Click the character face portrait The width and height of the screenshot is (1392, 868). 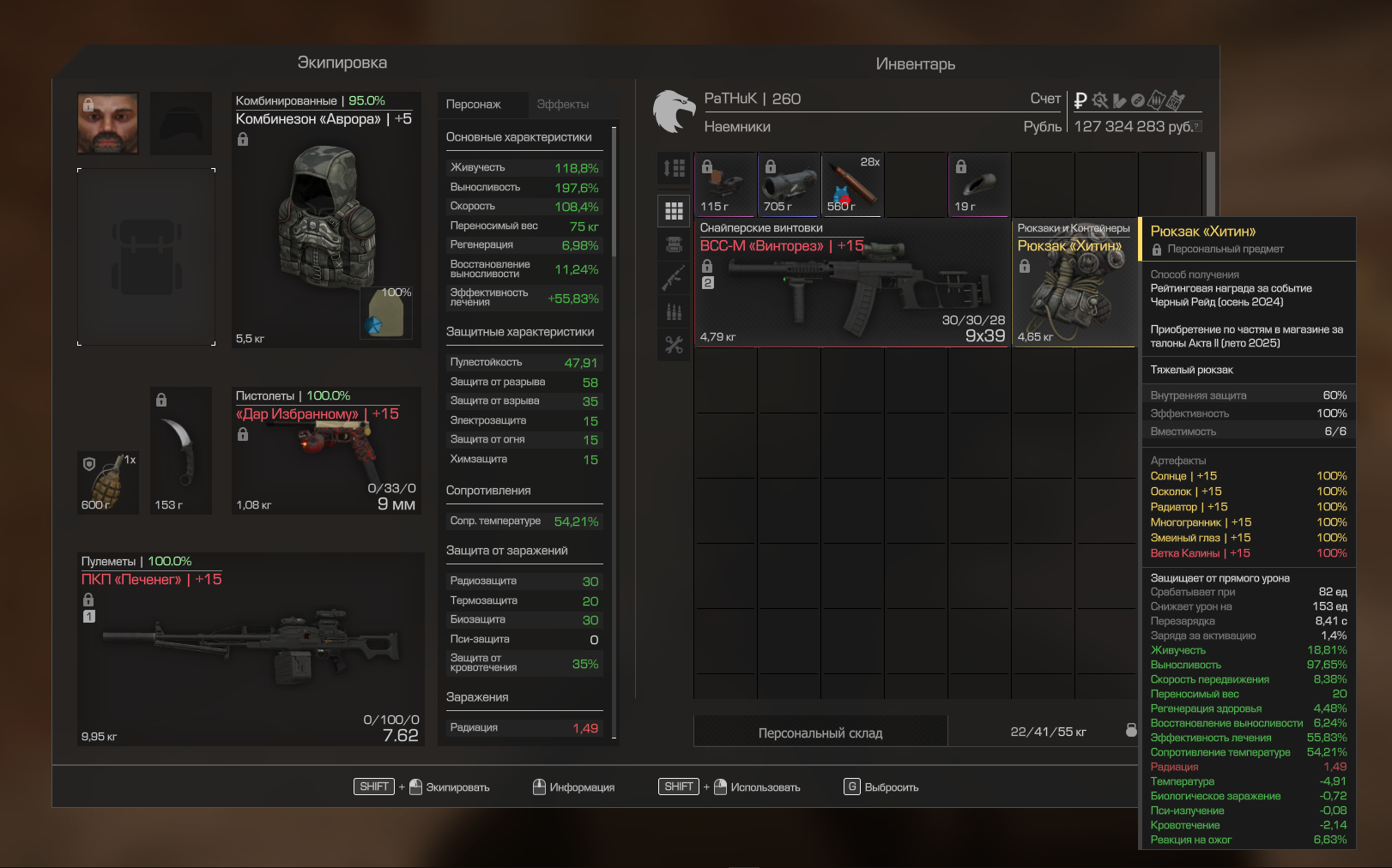[108, 124]
